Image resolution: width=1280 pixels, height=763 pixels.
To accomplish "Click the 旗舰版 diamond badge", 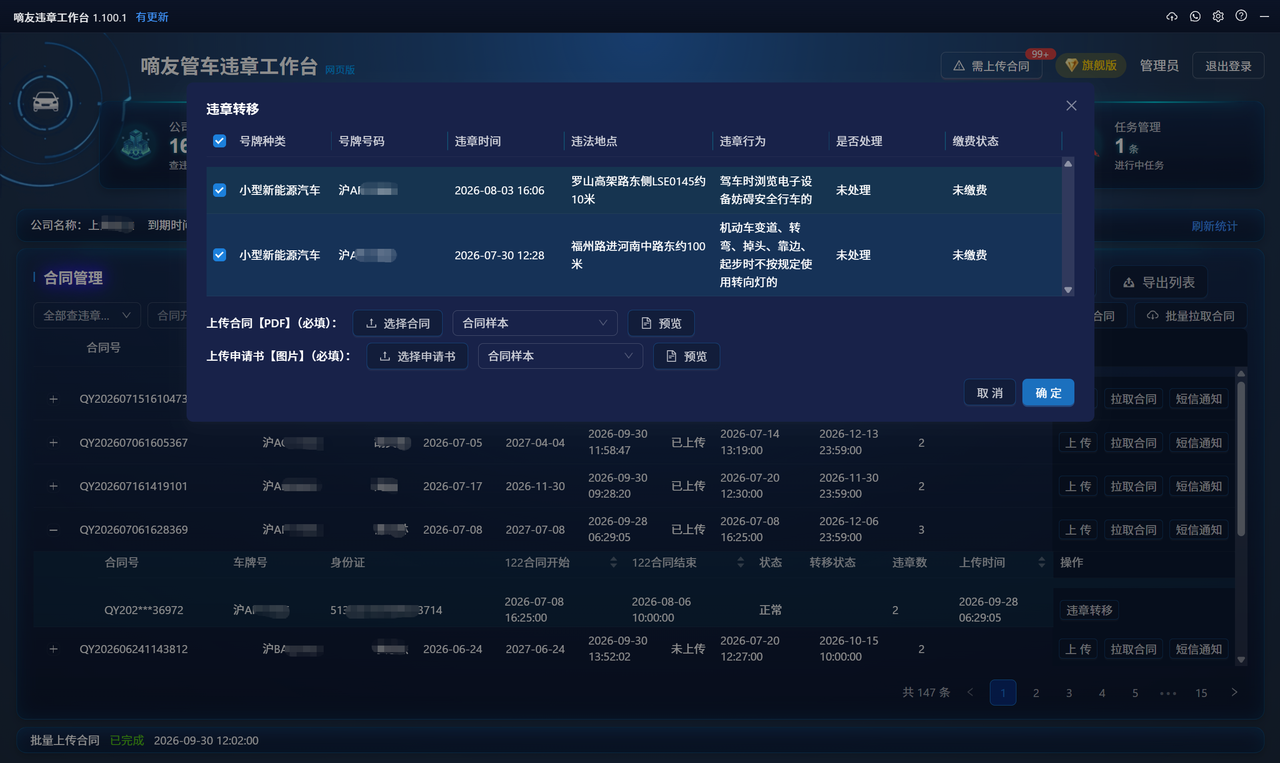I will (1092, 65).
